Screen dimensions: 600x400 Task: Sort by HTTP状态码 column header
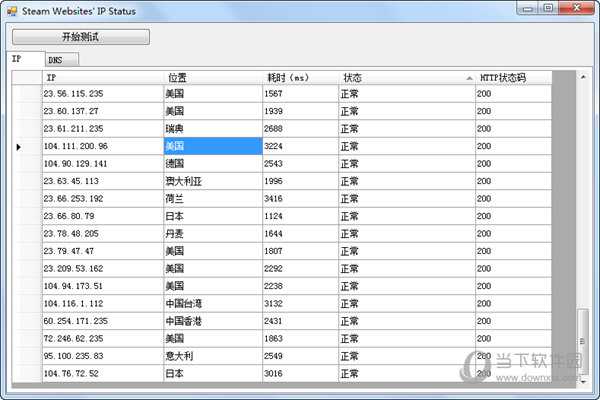click(x=514, y=78)
